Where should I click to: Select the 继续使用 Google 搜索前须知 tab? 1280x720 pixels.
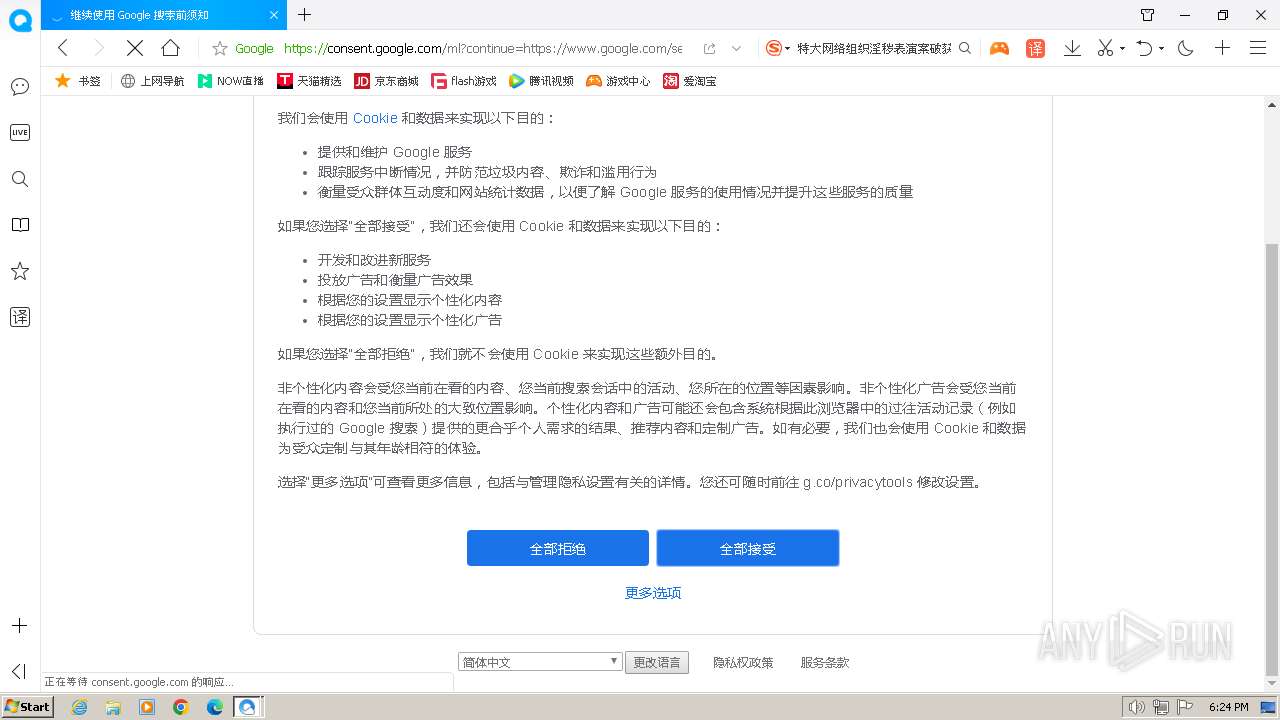point(166,15)
